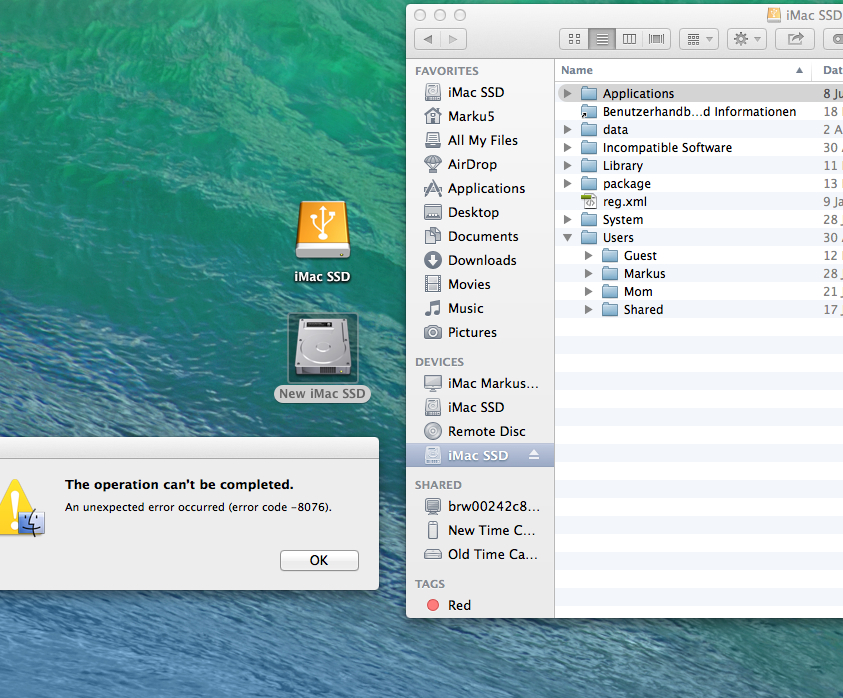Collapse the Users folder
Viewport: 843px width, 698px height.
click(567, 237)
